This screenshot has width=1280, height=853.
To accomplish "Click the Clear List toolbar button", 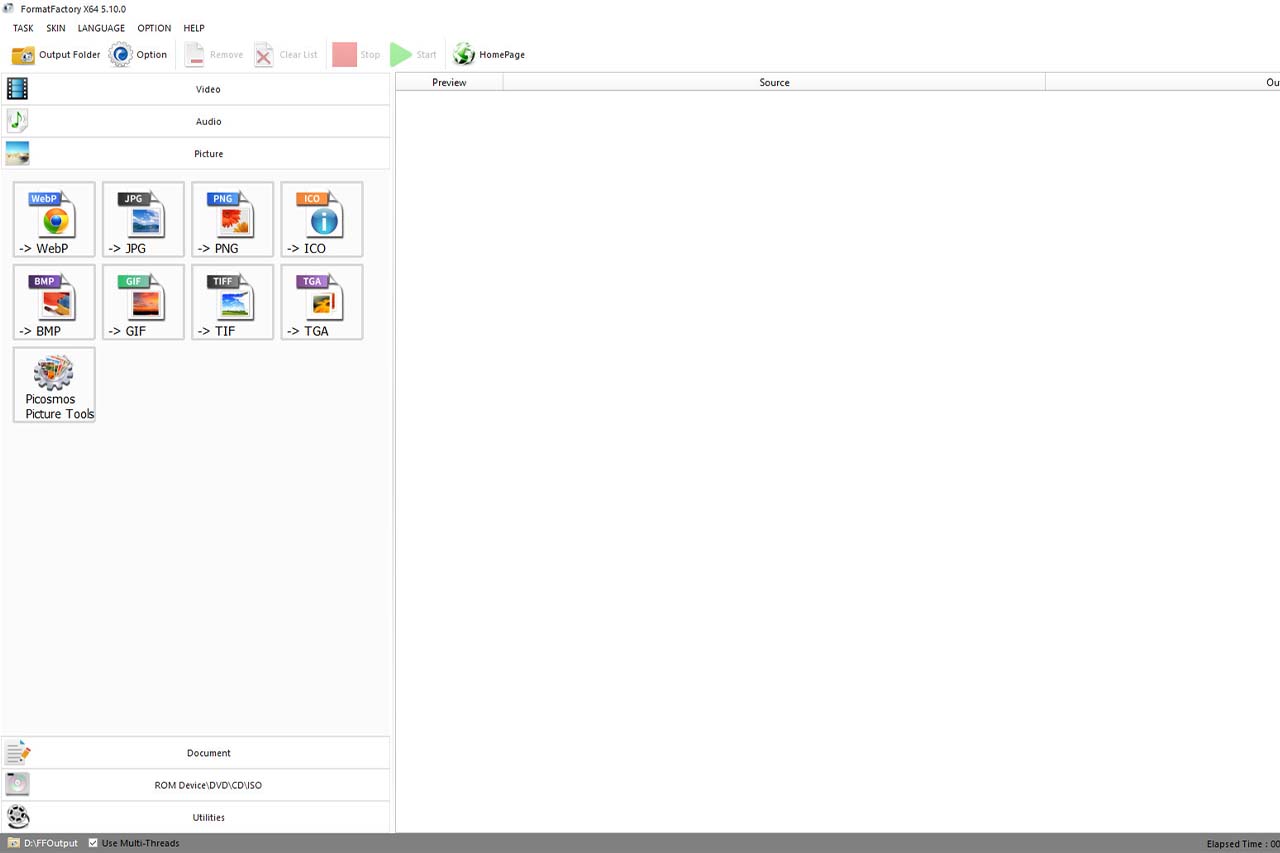I will [x=286, y=55].
